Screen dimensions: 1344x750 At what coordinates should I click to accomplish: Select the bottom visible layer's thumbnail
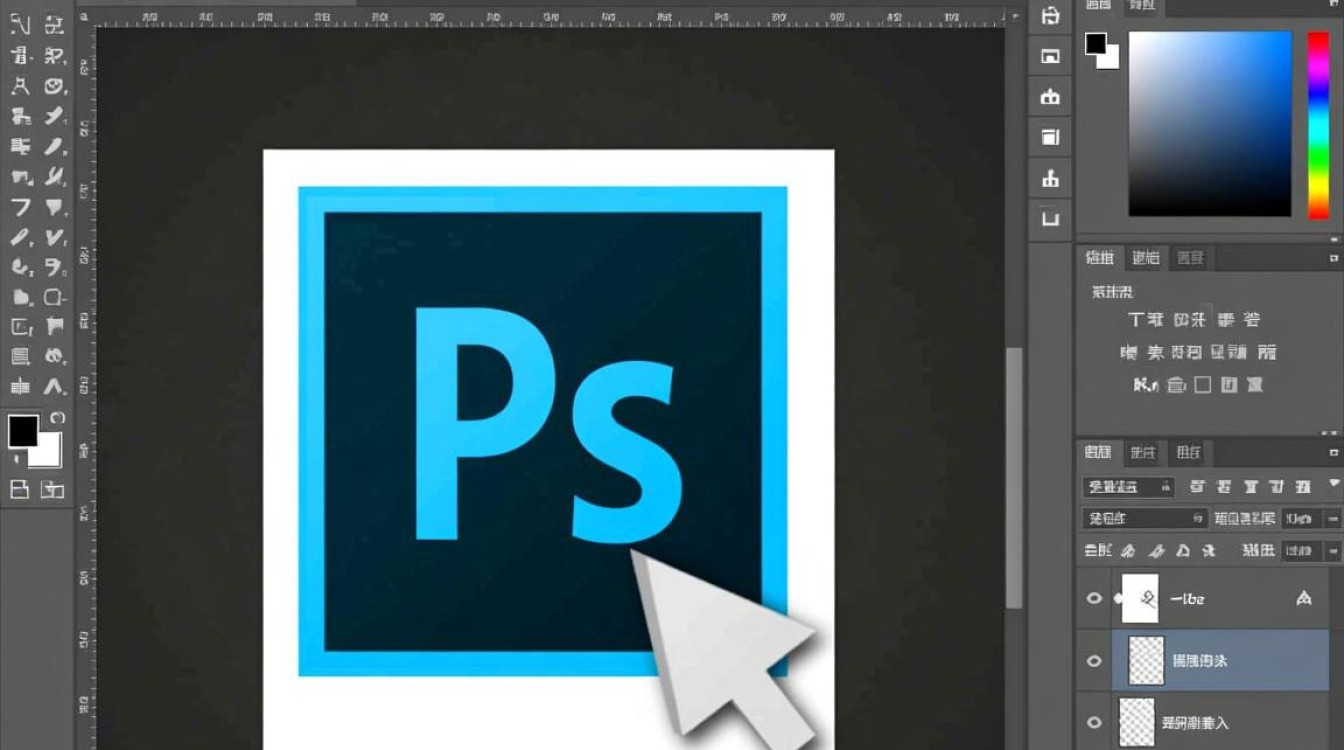(x=1137, y=723)
